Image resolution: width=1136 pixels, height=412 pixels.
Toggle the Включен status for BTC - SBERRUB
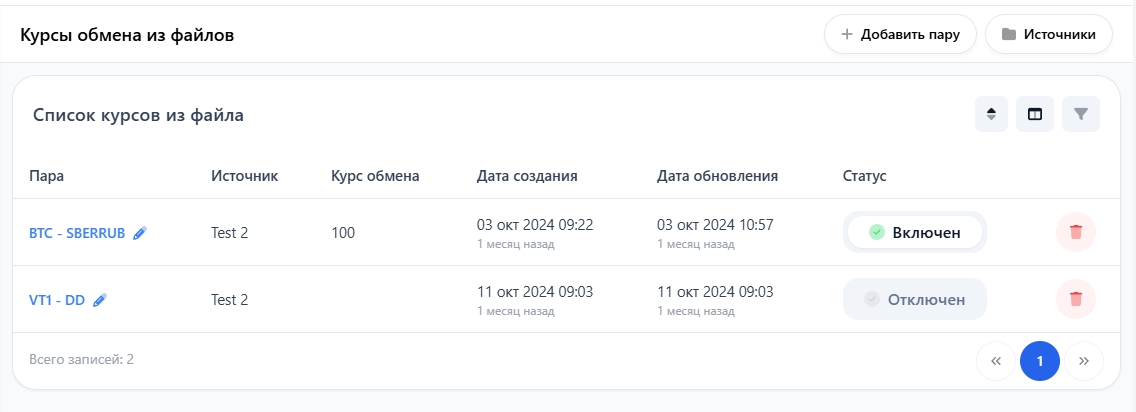pyautogui.click(x=914, y=232)
